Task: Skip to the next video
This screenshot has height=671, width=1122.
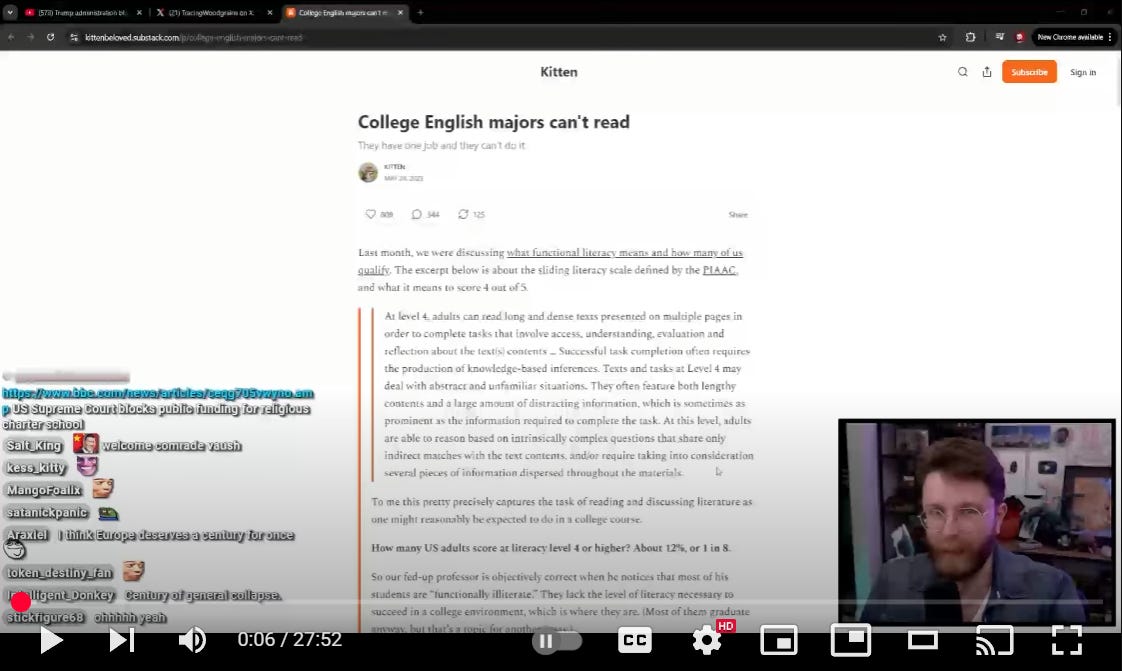Action: (x=122, y=640)
